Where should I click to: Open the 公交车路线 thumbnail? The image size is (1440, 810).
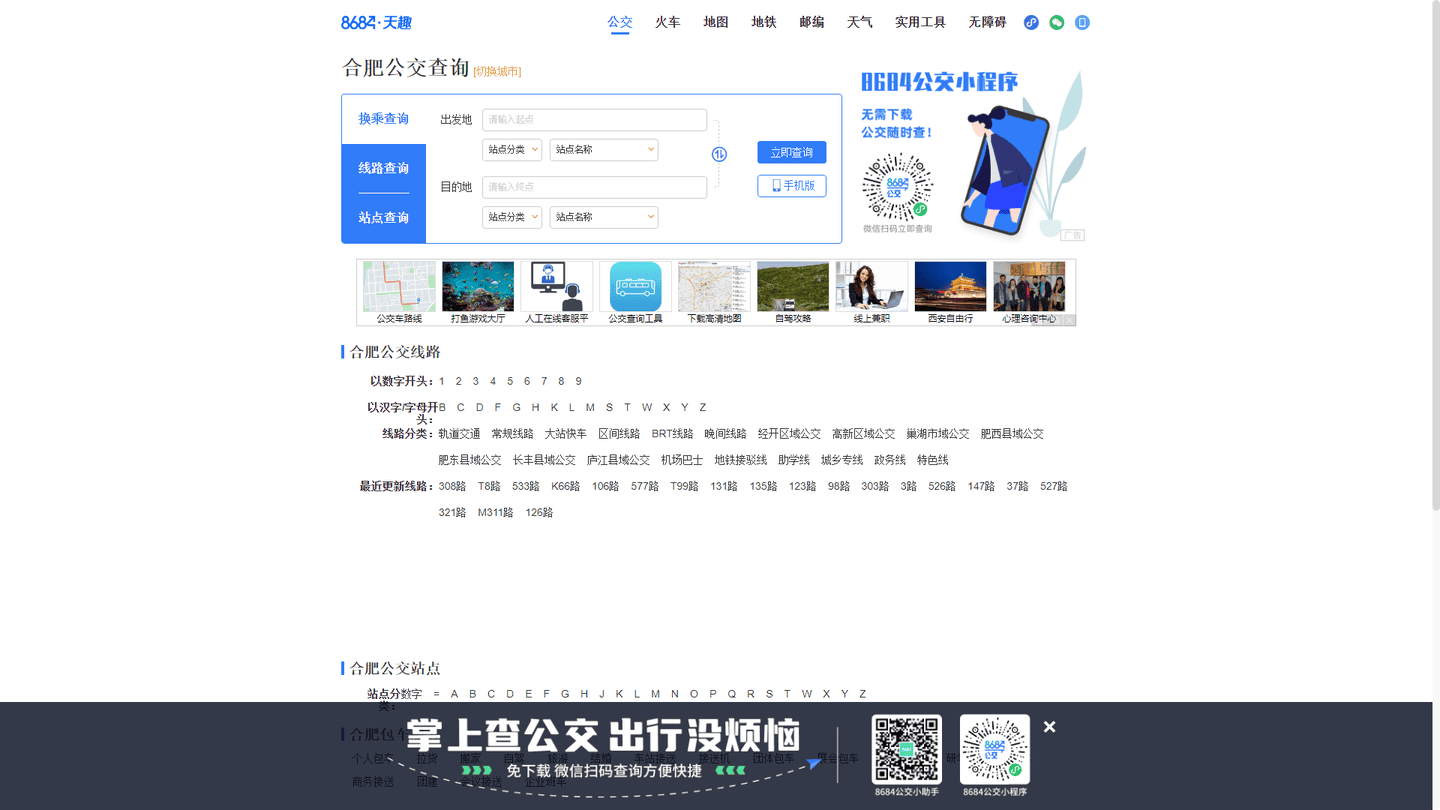[399, 292]
